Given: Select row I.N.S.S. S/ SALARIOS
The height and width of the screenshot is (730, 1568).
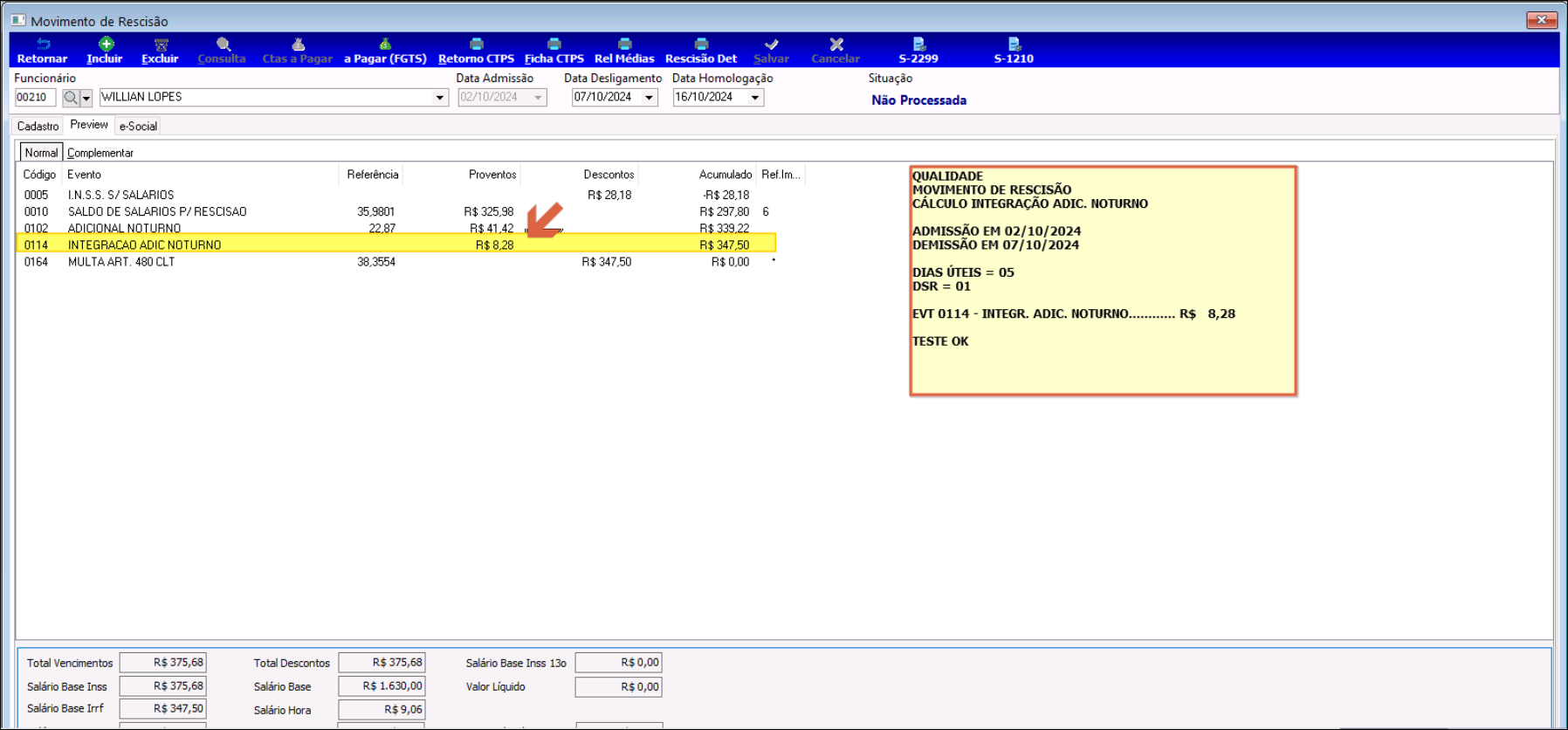Looking at the screenshot, I should (x=396, y=195).
